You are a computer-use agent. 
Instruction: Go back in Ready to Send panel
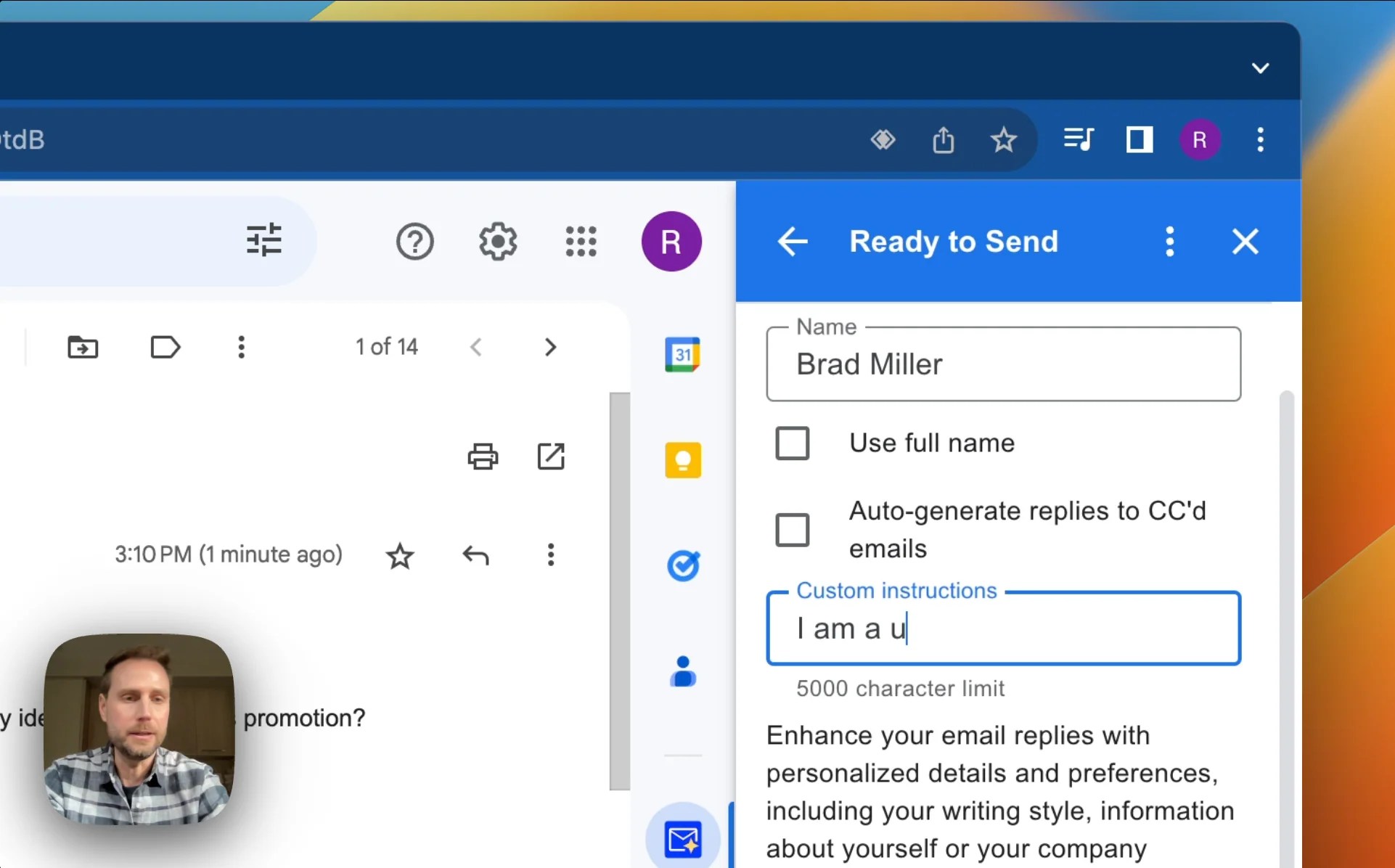[x=792, y=242]
